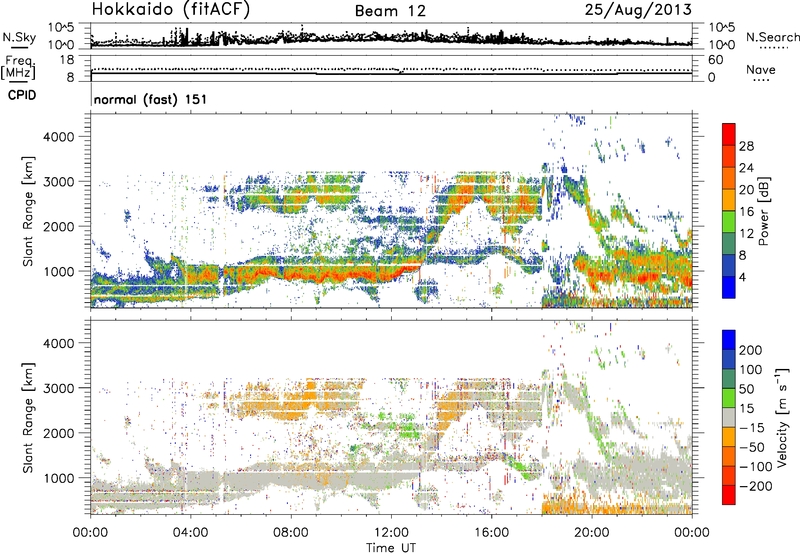Click the "200" value on velocity color bar

click(751, 350)
